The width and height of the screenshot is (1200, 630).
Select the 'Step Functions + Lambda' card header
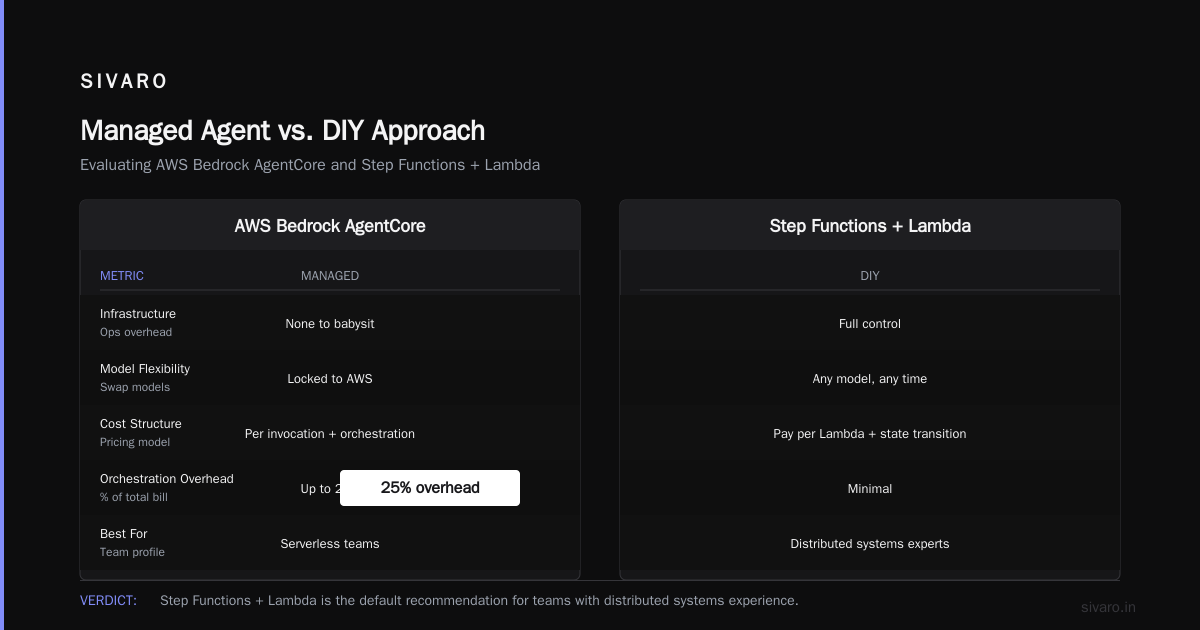point(870,226)
